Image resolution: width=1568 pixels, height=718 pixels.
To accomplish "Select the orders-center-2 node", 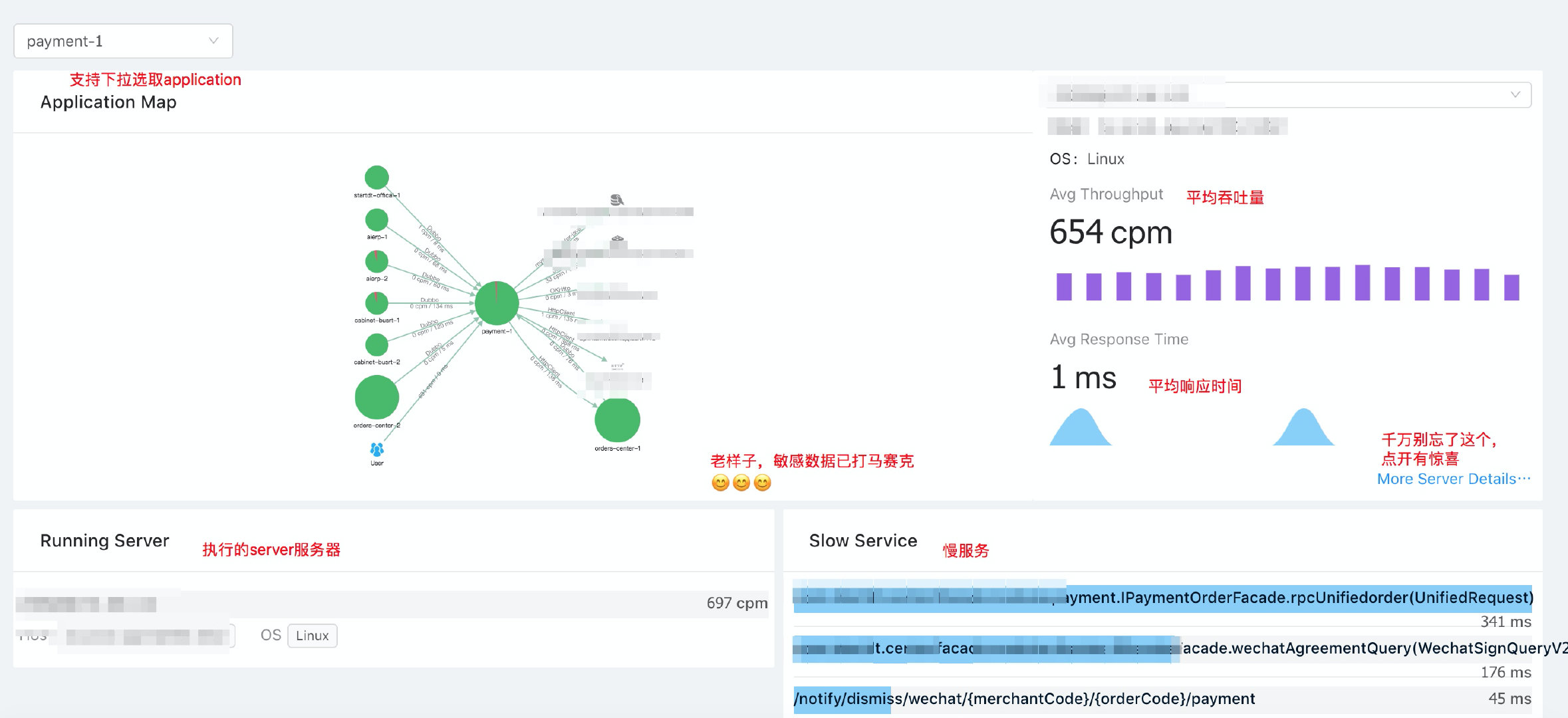I will click(x=376, y=397).
